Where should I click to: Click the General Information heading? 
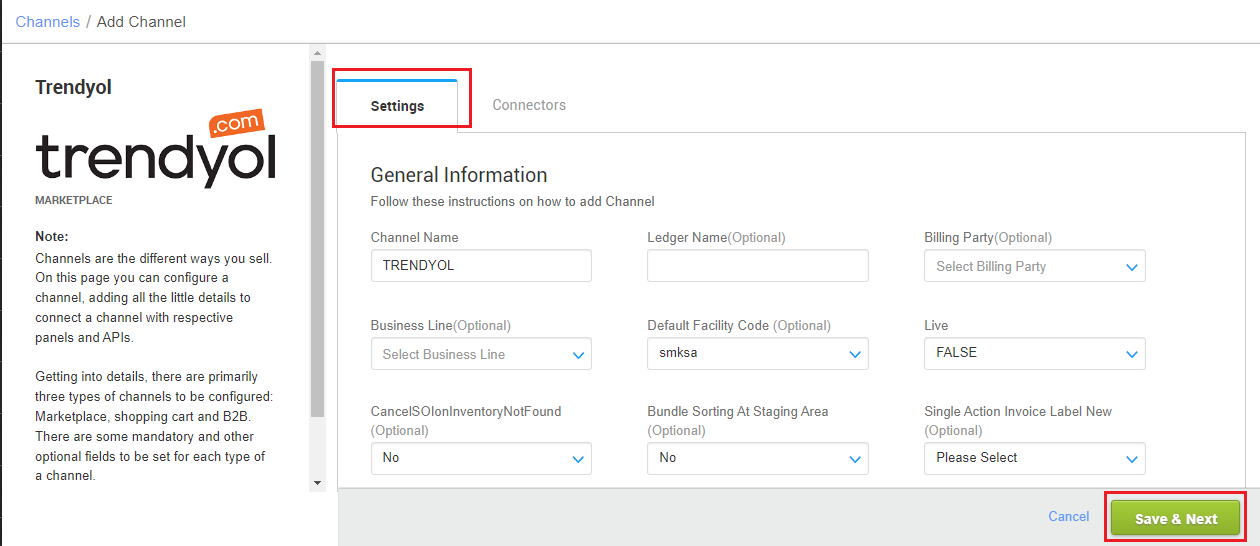459,175
